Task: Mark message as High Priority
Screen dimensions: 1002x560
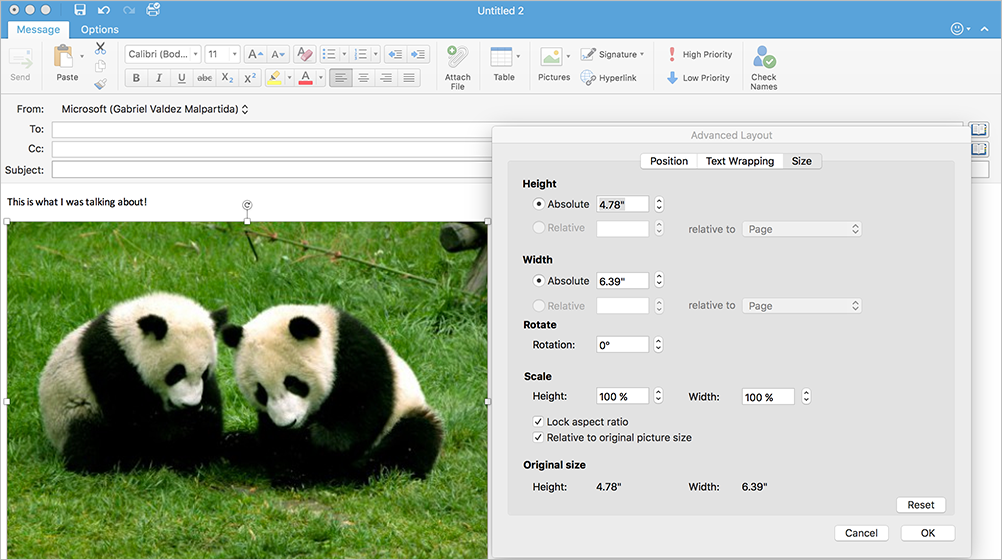Action: 698,55
